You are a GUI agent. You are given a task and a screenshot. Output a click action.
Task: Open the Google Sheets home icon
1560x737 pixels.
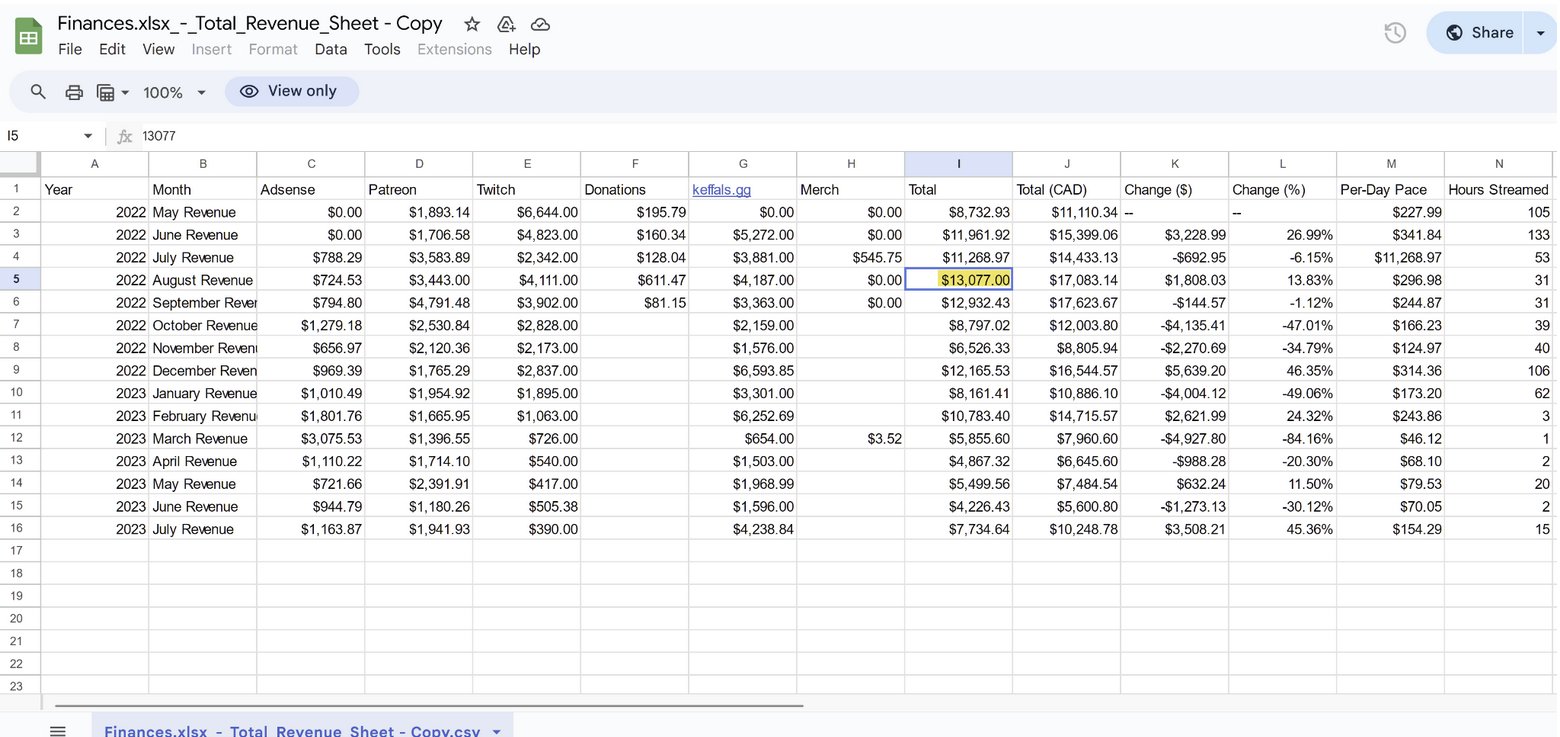click(x=28, y=37)
